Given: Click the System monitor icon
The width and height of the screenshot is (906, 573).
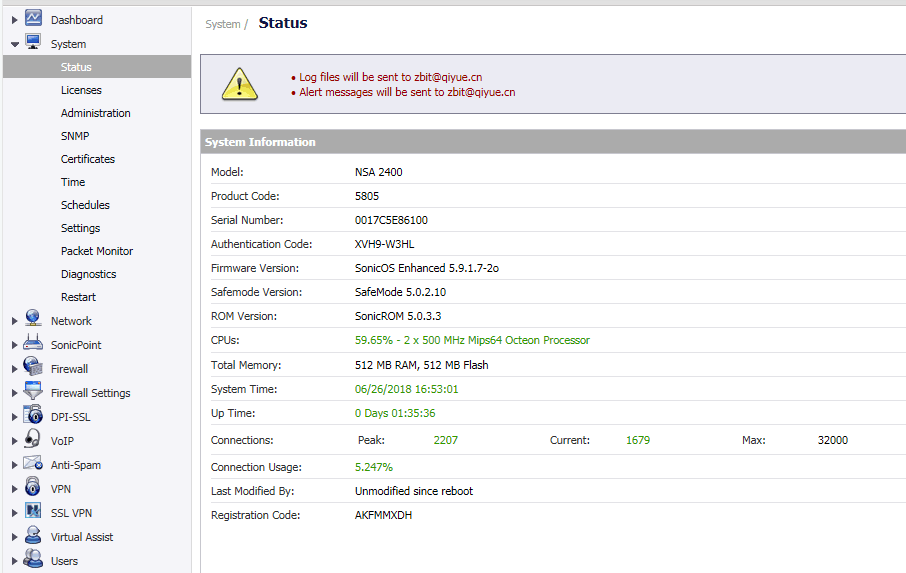Looking at the screenshot, I should pos(33,42).
